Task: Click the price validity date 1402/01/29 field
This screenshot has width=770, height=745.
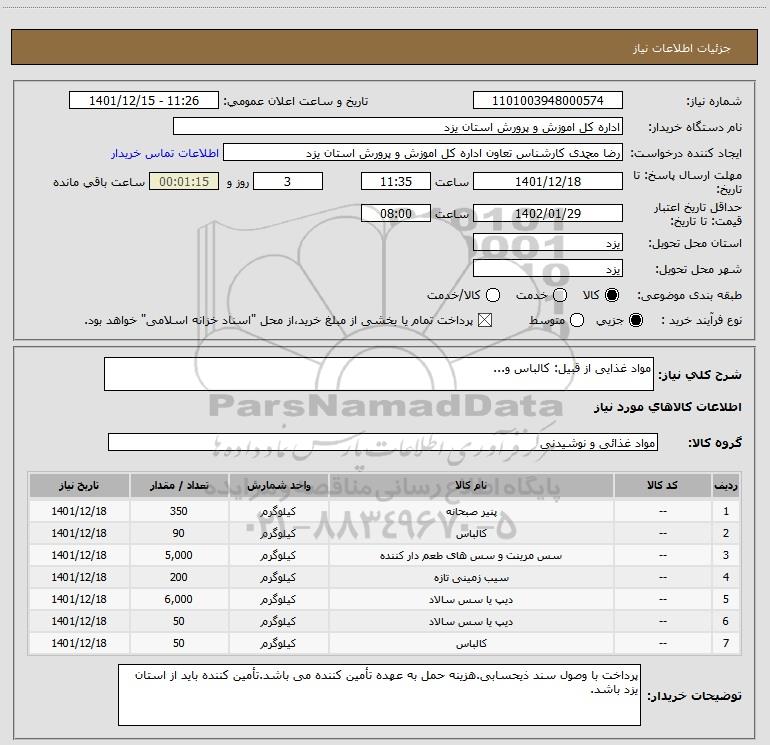Action: [548, 213]
